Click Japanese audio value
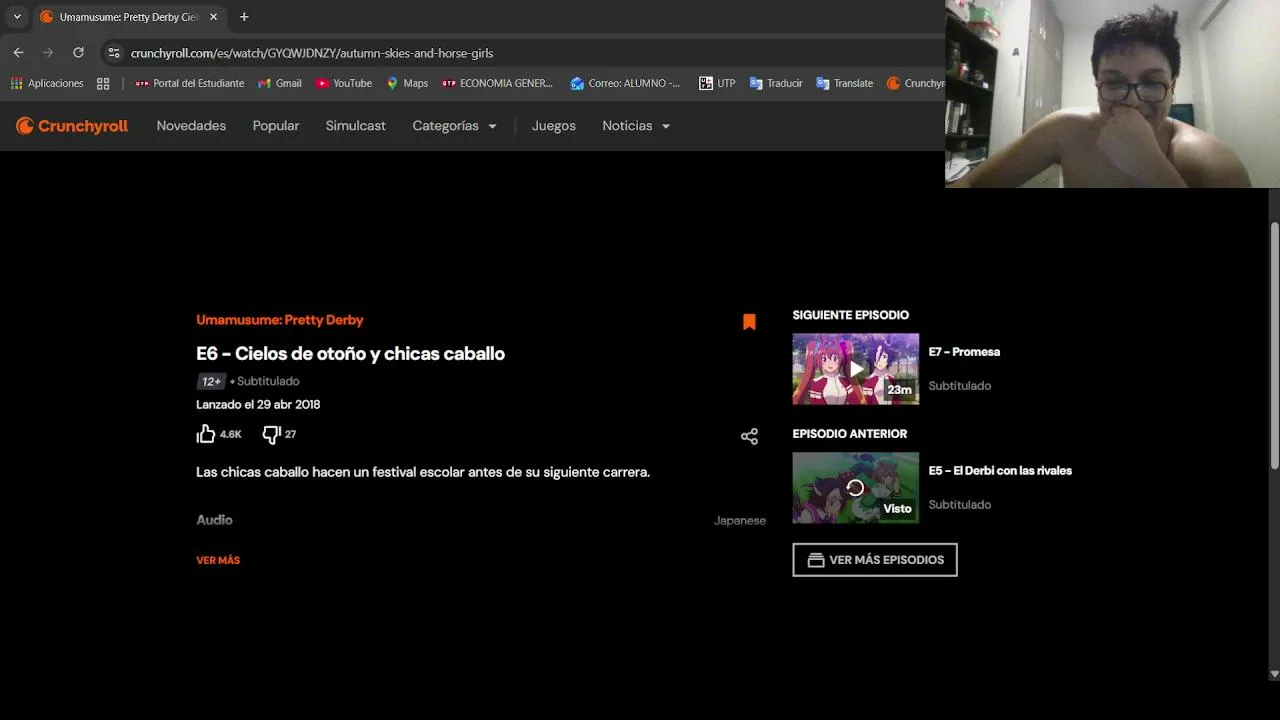The height and width of the screenshot is (720, 1280). 740,521
